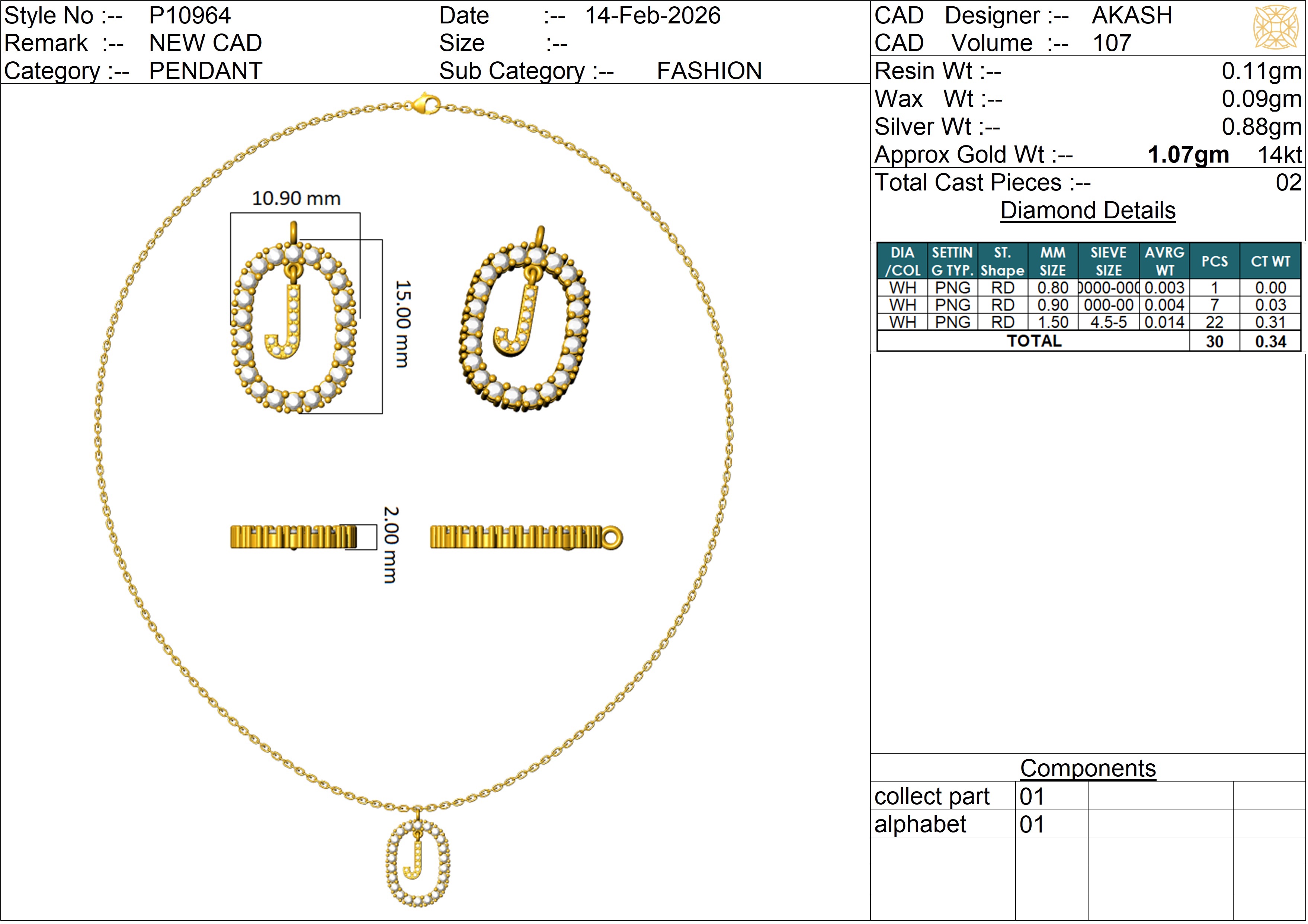Click the Approx Gold Wt value 1.07gm

click(x=1188, y=155)
